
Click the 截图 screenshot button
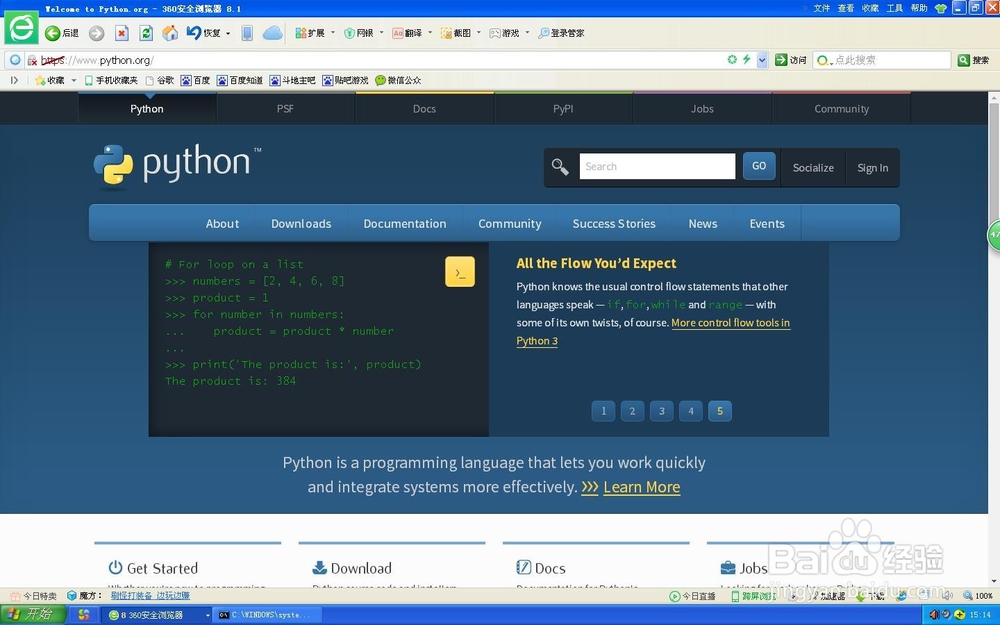click(x=455, y=33)
